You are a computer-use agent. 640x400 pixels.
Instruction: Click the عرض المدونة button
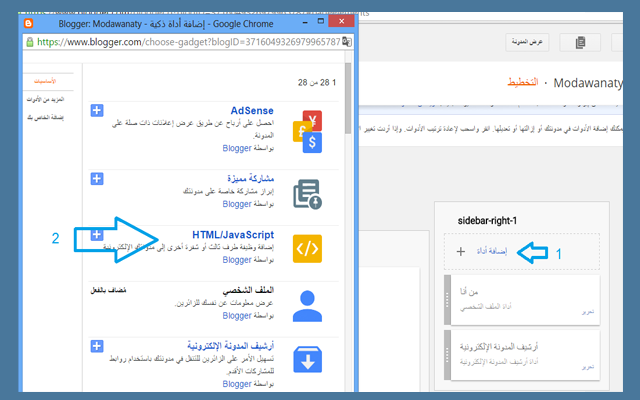pos(527,42)
